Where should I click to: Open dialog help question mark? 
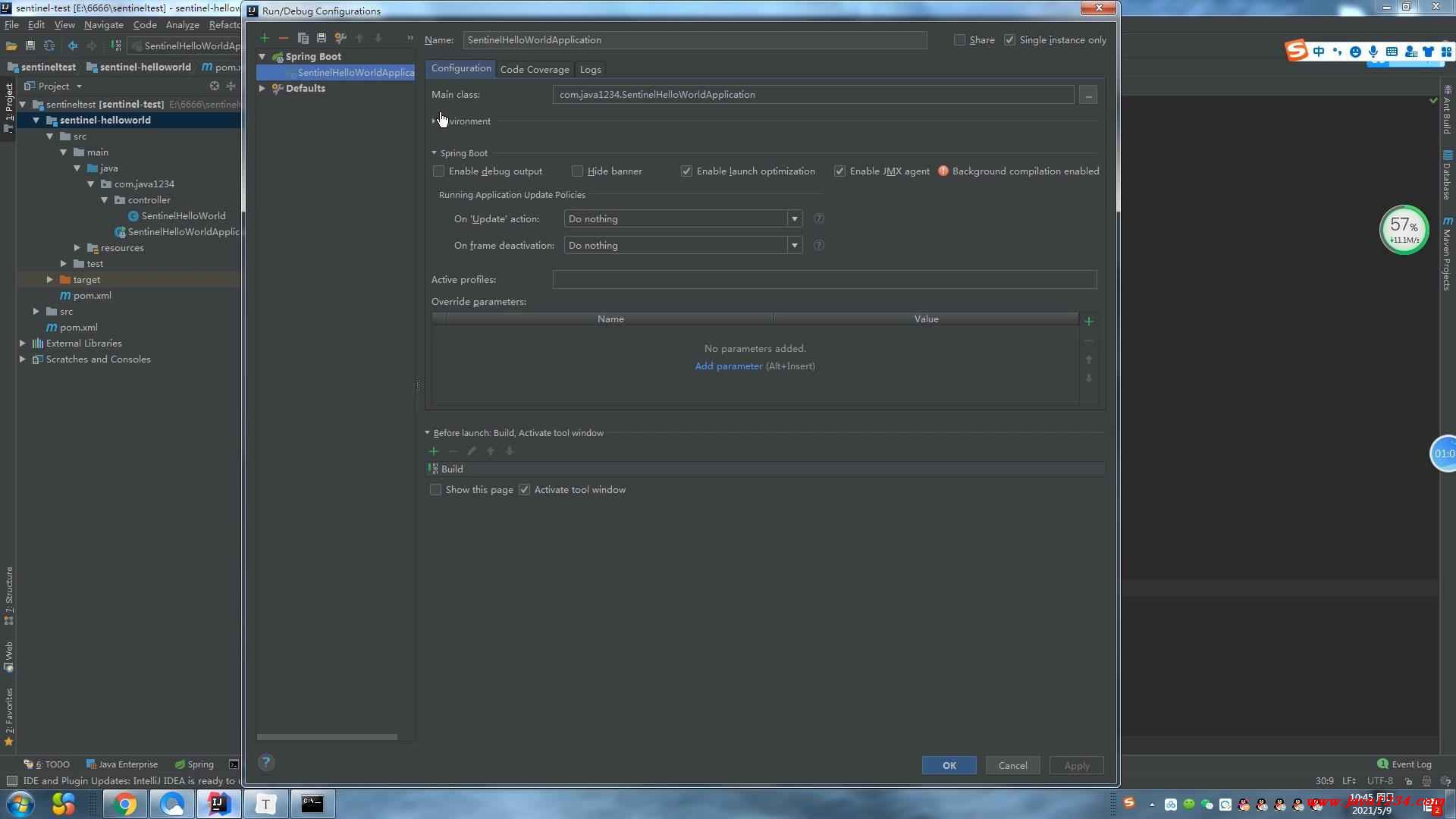(265, 763)
